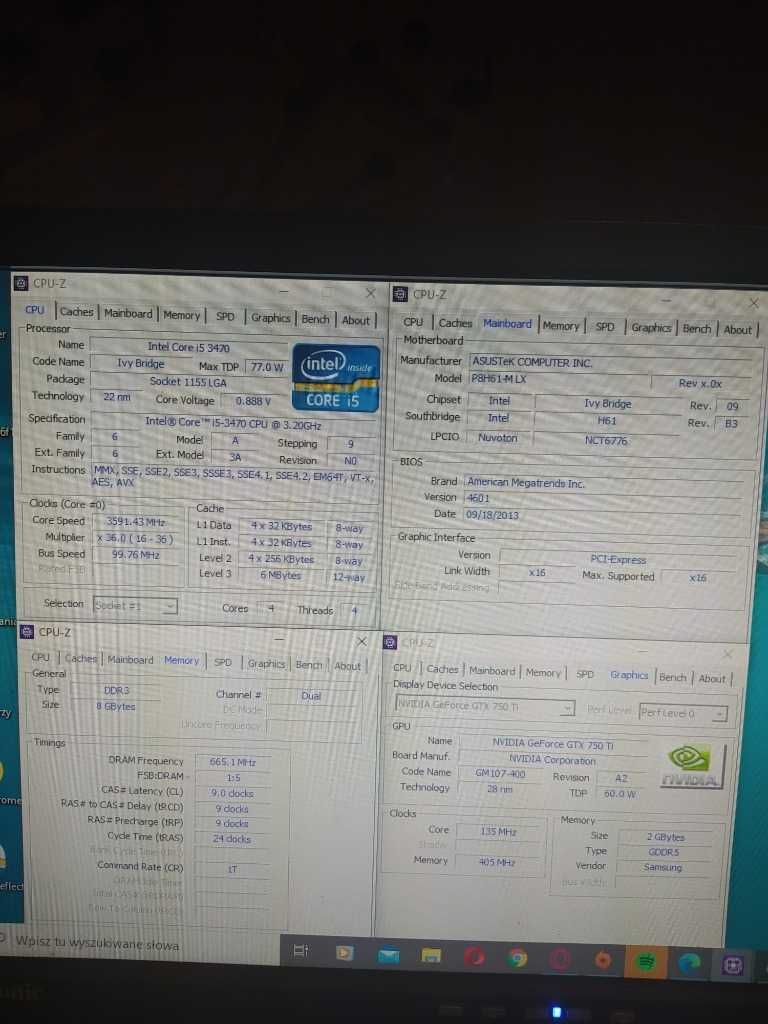This screenshot has width=768, height=1024.
Task: Select CPU tab in the Mainboard window
Action: [413, 322]
